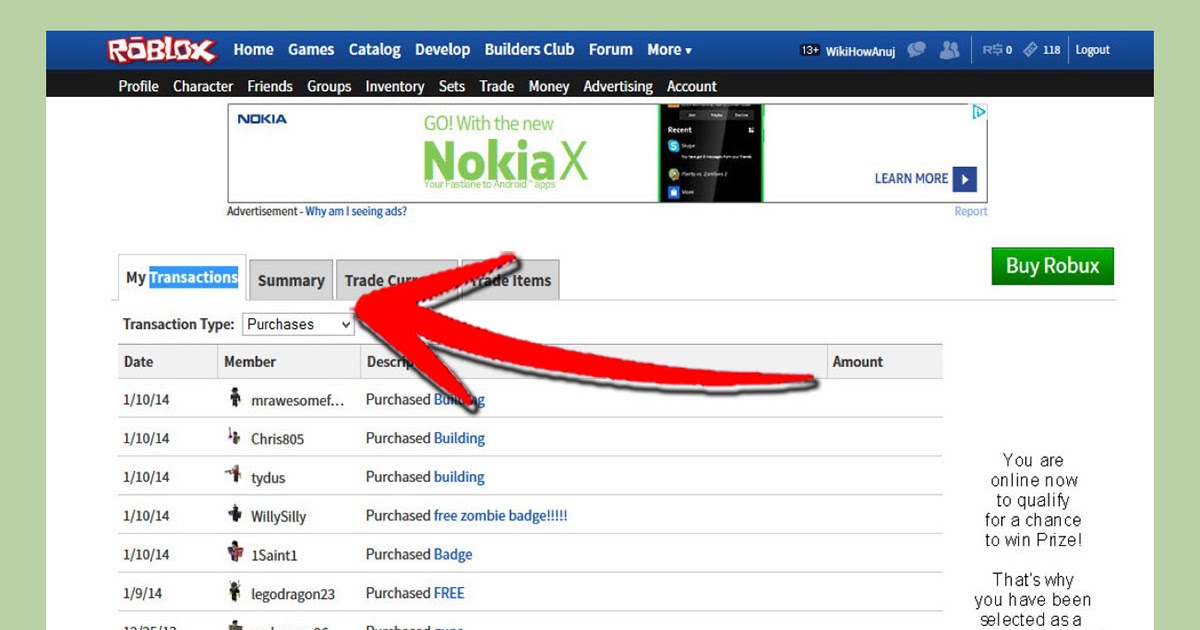Click the Nokia X ad banner
Screen dimensions: 1200x630
(x=607, y=153)
